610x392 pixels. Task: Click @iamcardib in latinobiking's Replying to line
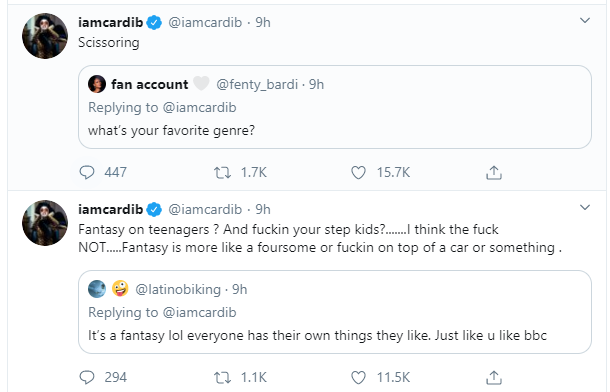[199, 312]
